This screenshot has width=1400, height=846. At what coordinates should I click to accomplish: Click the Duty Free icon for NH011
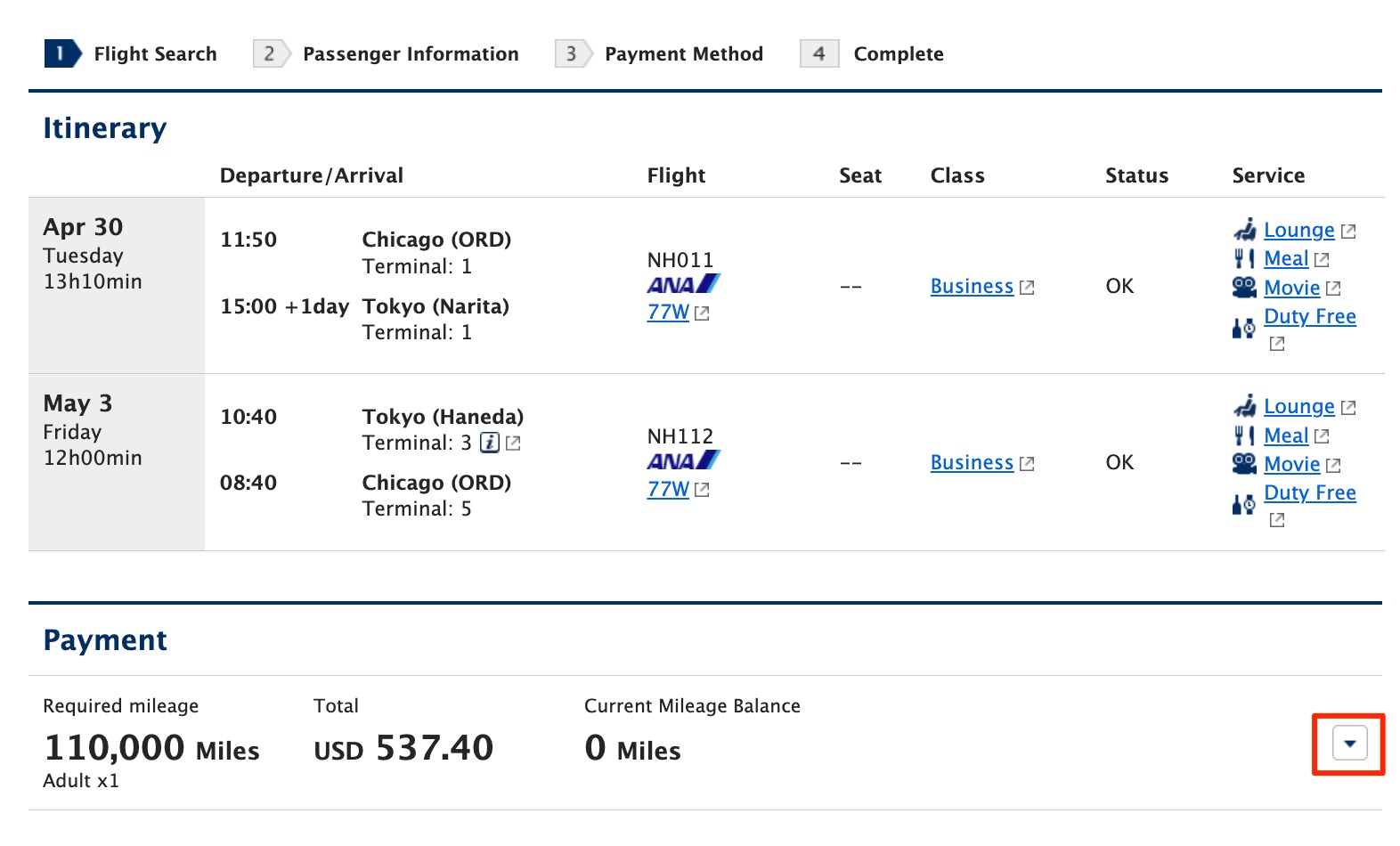tap(1243, 329)
